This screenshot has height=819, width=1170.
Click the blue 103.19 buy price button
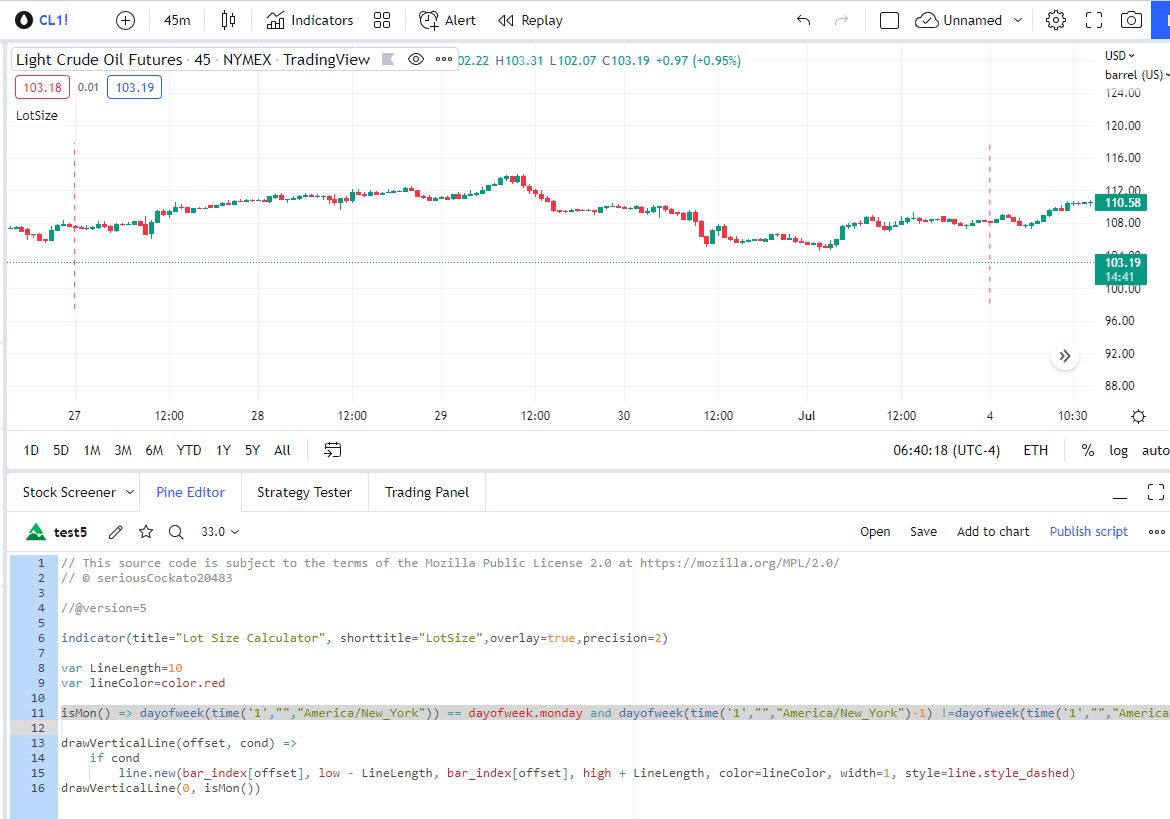click(134, 87)
